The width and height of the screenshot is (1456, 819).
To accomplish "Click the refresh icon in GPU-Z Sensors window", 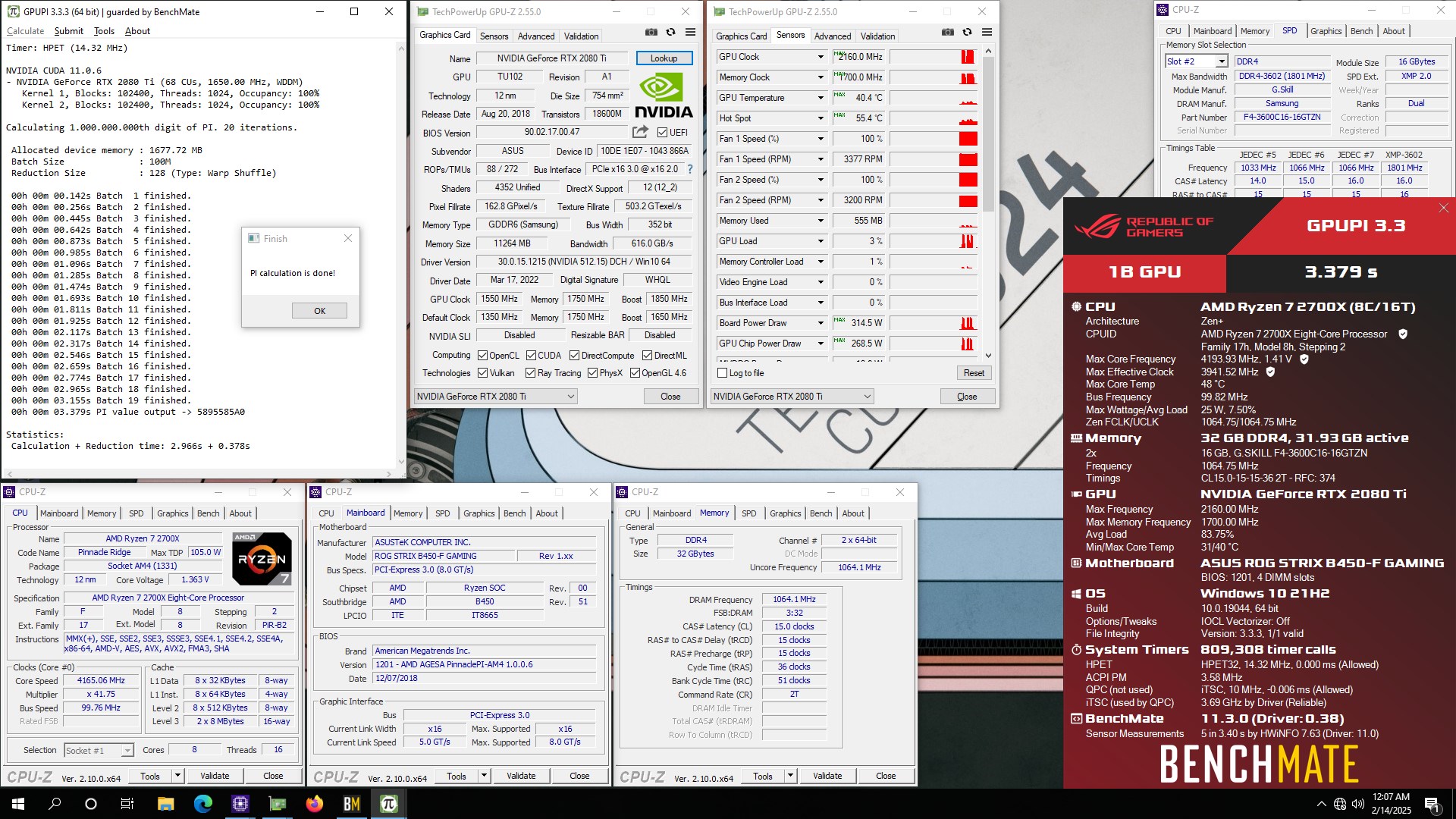I will (x=967, y=33).
